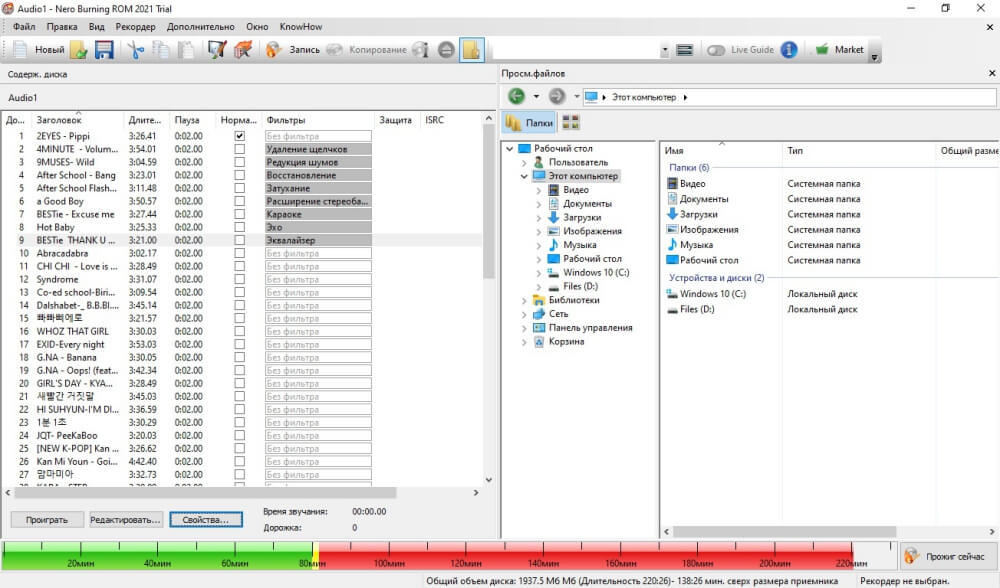
Task: Click the Paste clipboard icon
Action: coord(186,50)
